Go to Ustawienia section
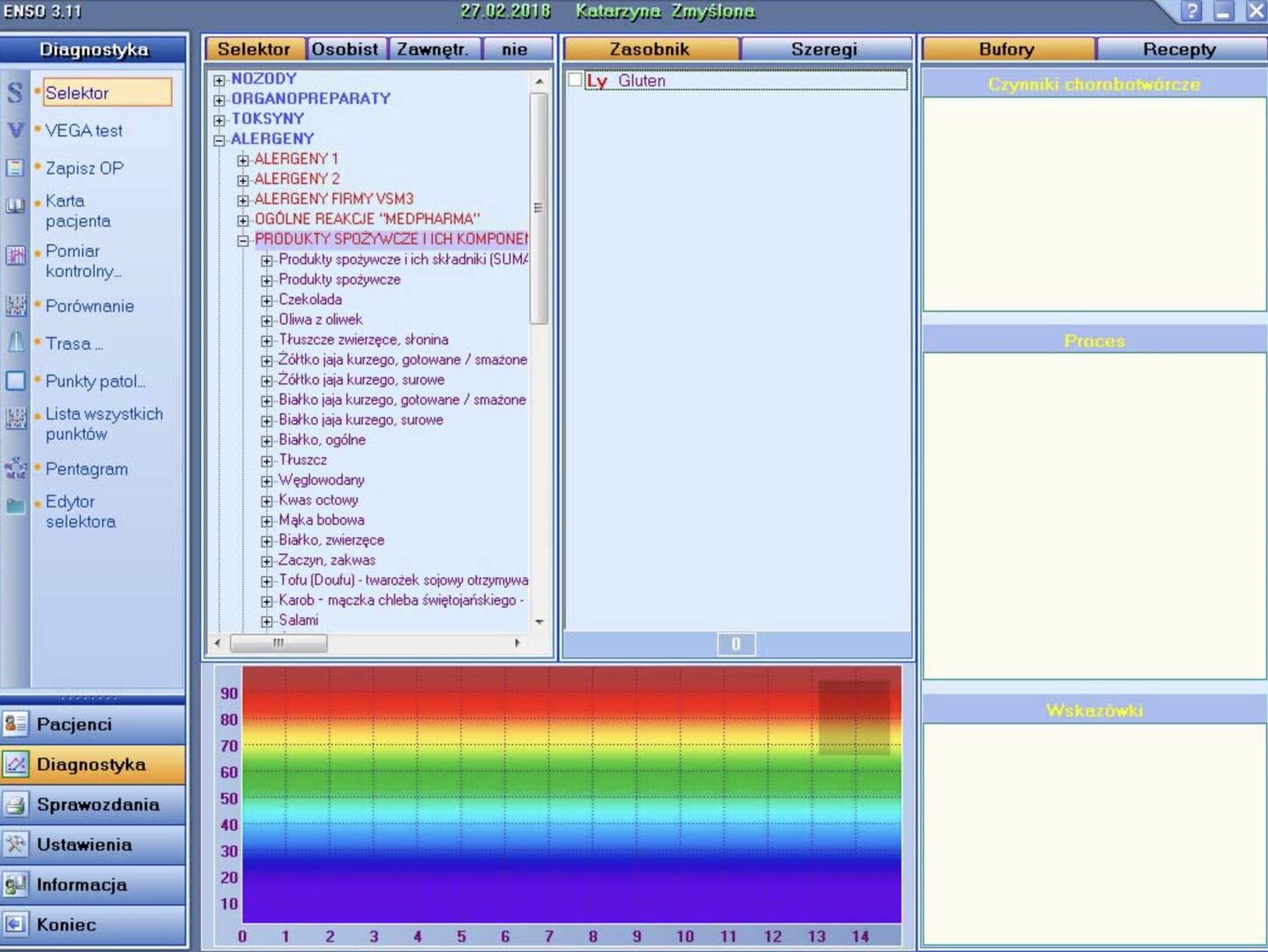 tap(94, 844)
